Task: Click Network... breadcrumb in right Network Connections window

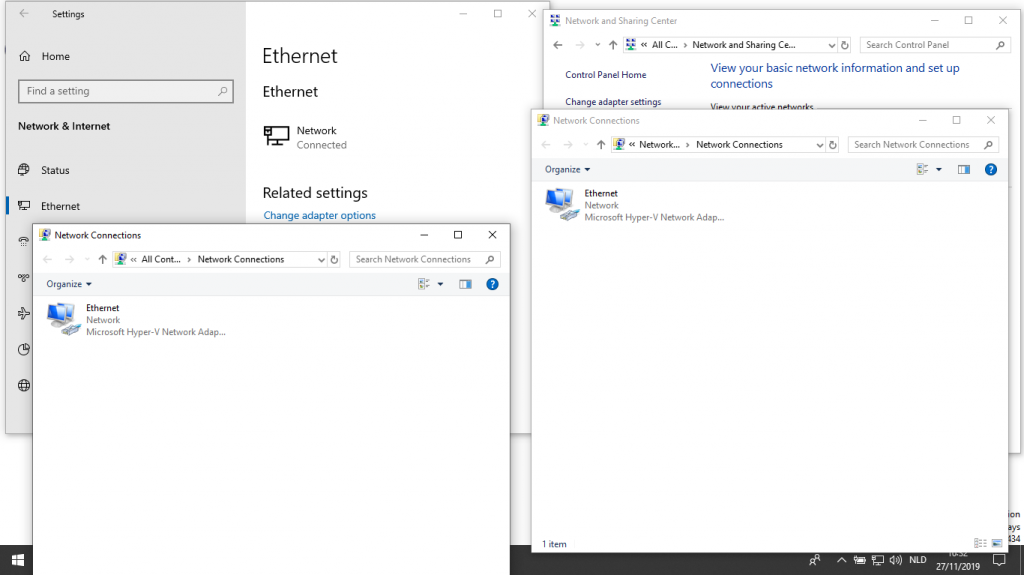Action: [x=659, y=144]
